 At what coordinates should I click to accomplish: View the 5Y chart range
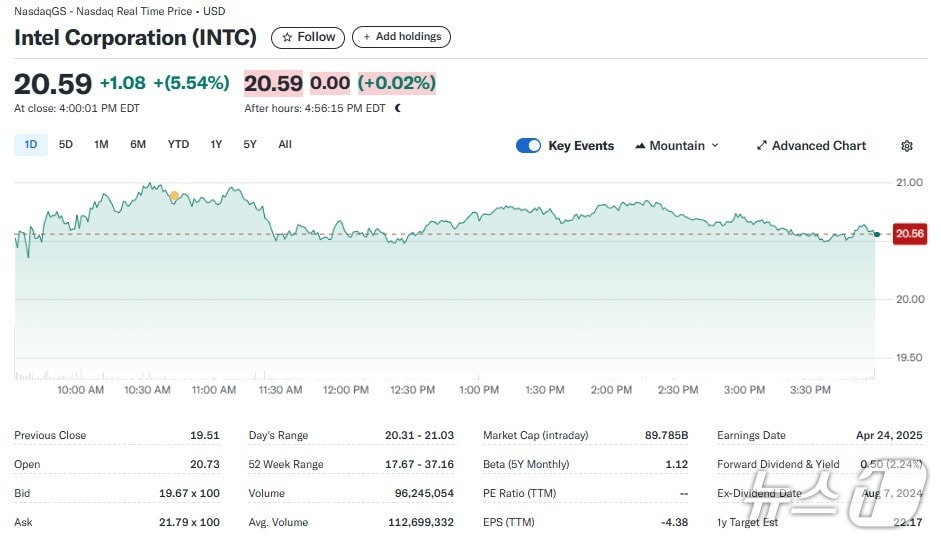tap(250, 145)
